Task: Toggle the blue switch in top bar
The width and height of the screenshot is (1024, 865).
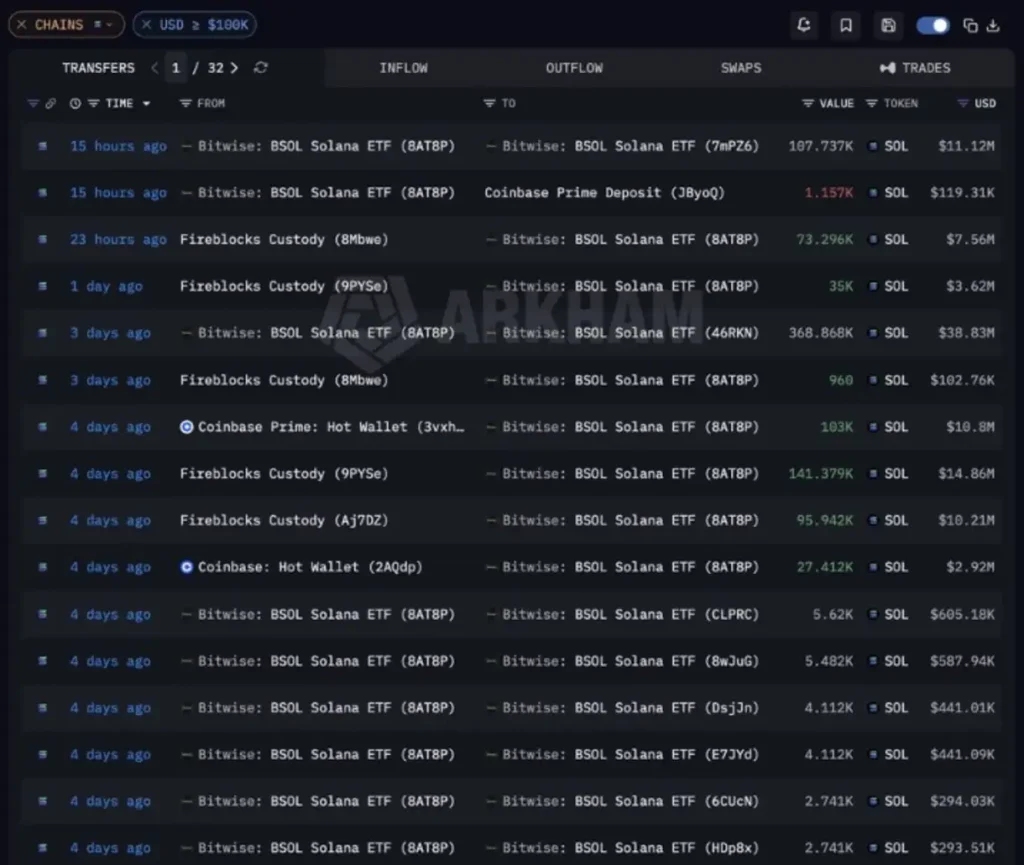Action: pyautogui.click(x=933, y=25)
